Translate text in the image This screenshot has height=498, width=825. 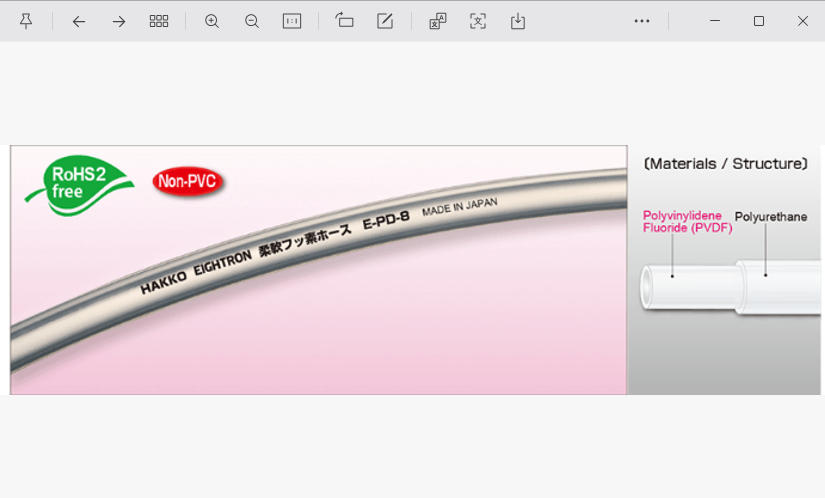click(x=438, y=21)
